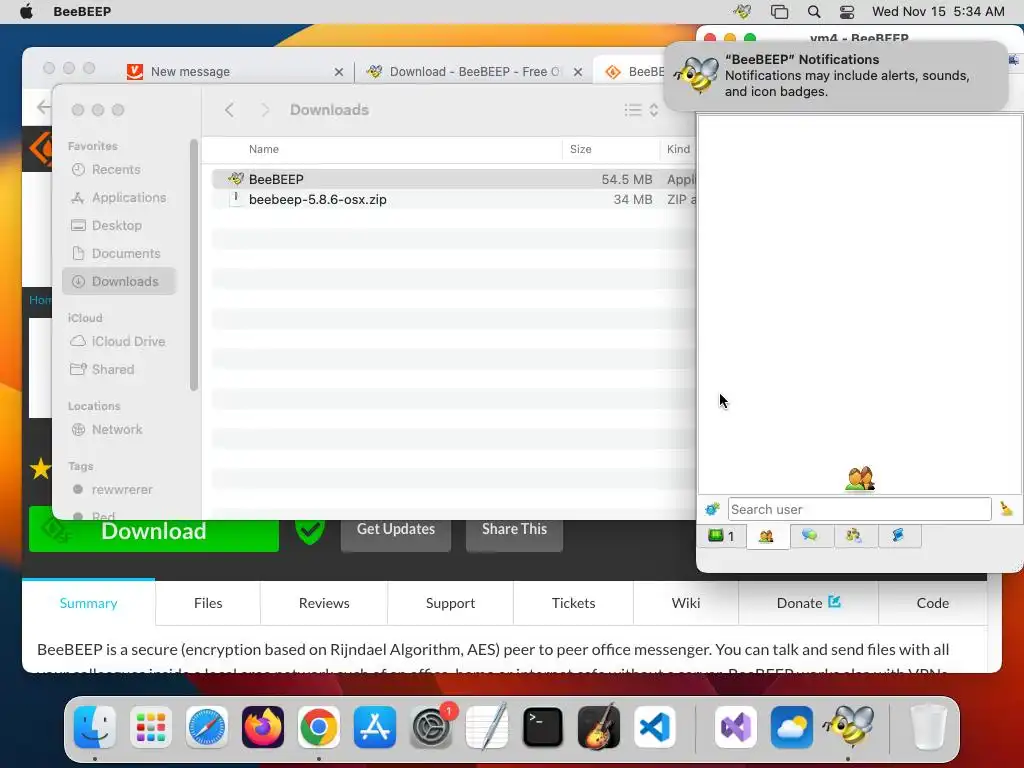Dismiss the BeeBEEP Notifications banner

click(x=837, y=76)
